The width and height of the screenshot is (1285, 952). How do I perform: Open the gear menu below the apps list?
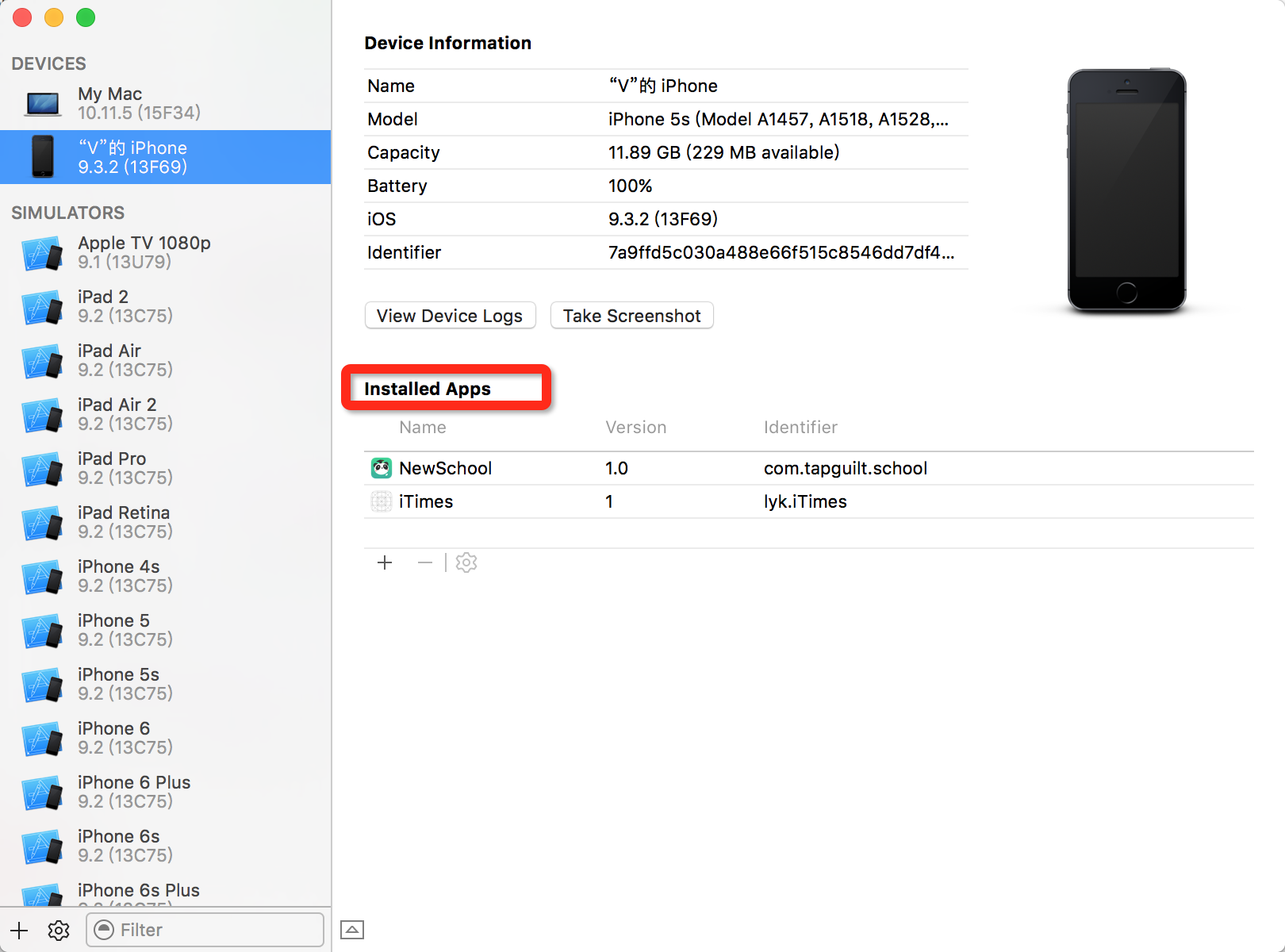466,562
